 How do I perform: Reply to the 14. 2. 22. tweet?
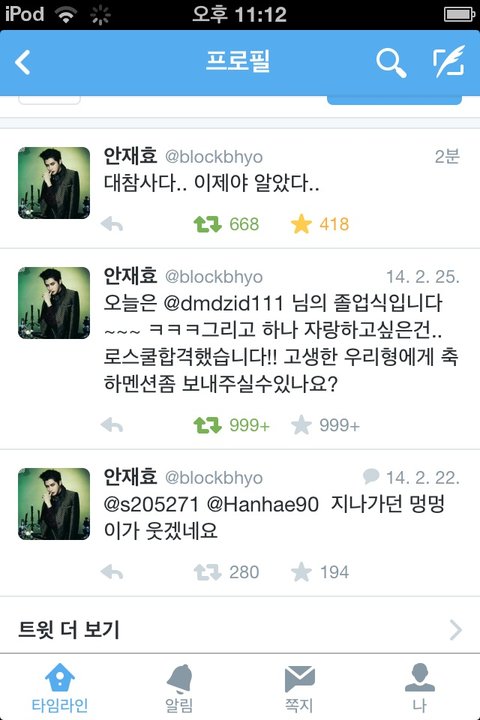pos(112,572)
